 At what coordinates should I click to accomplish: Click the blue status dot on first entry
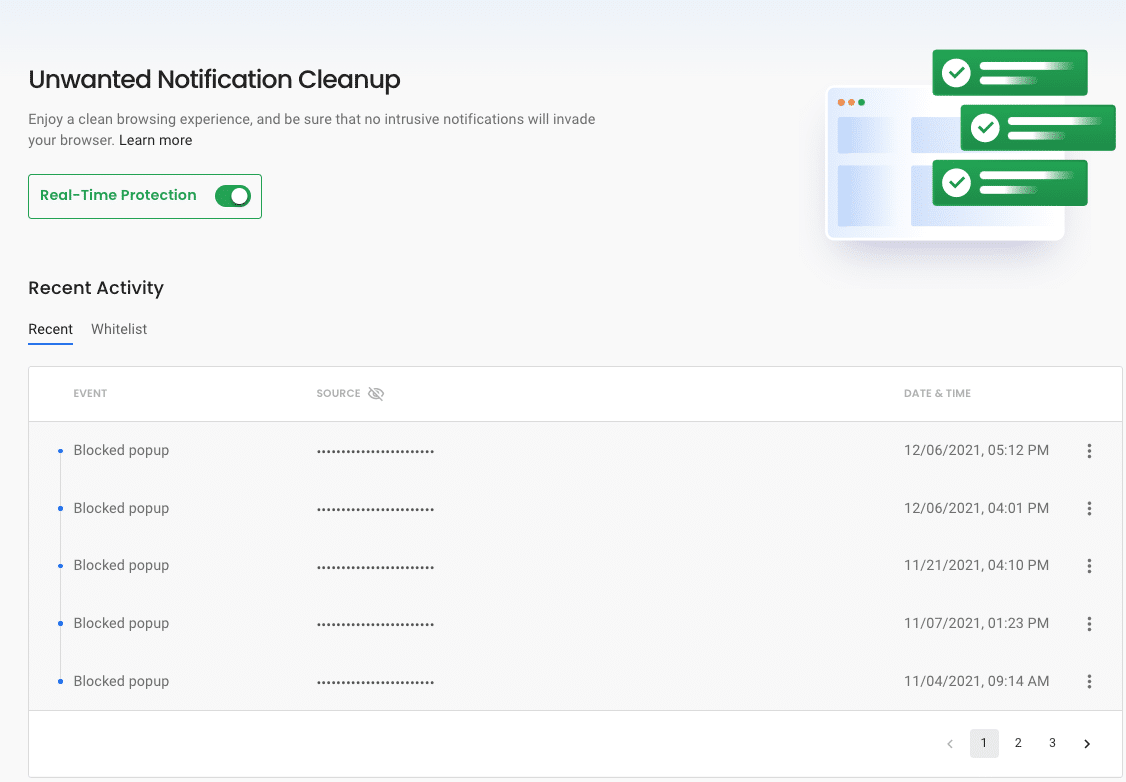[61, 450]
